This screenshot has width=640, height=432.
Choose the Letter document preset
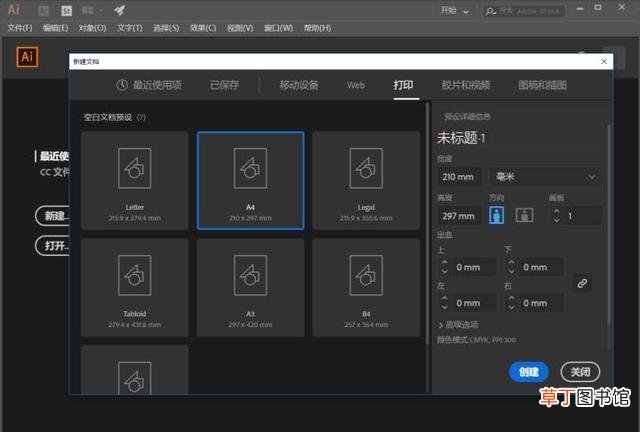pos(135,180)
